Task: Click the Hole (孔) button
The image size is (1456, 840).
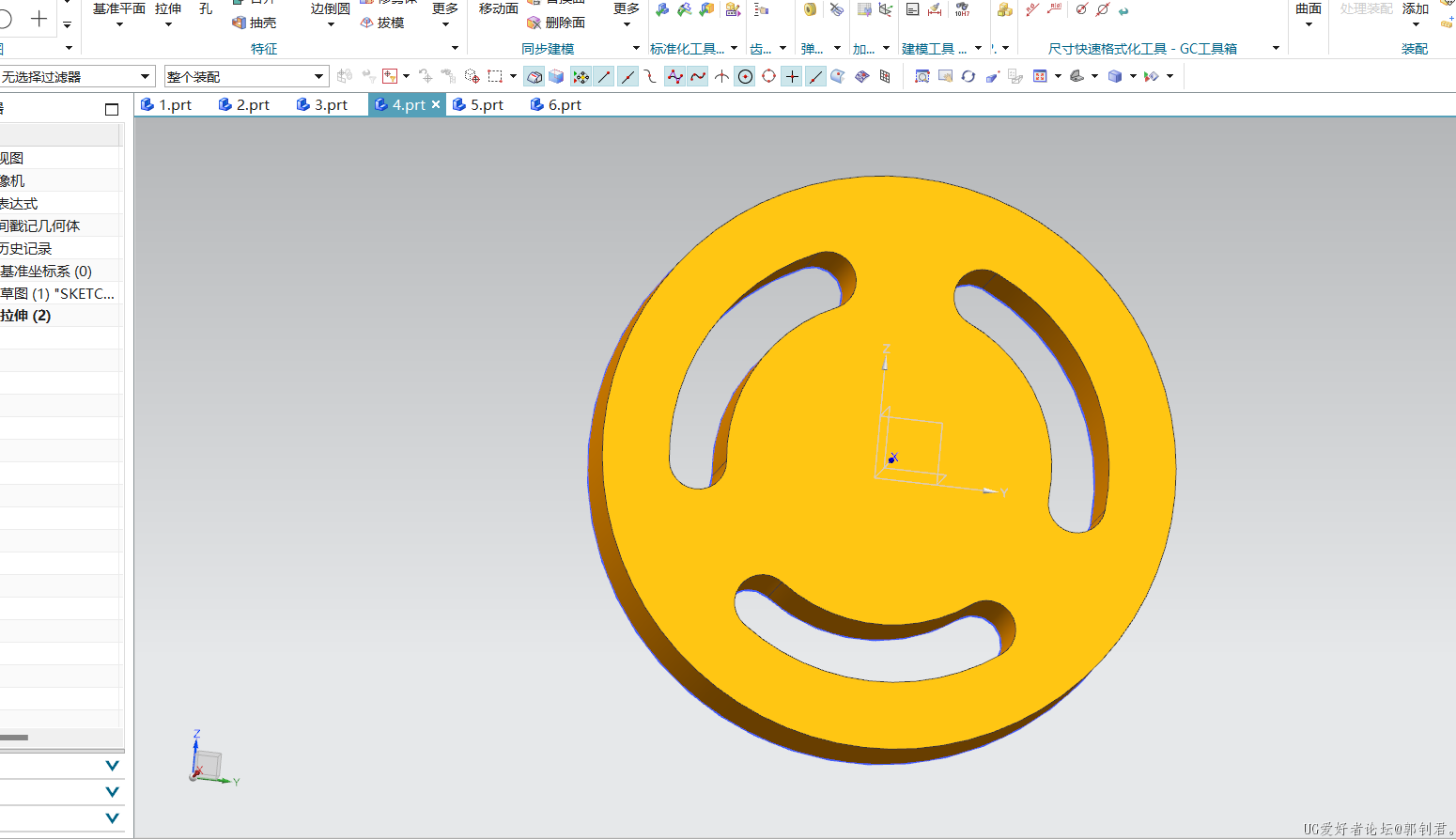Action: (x=206, y=8)
